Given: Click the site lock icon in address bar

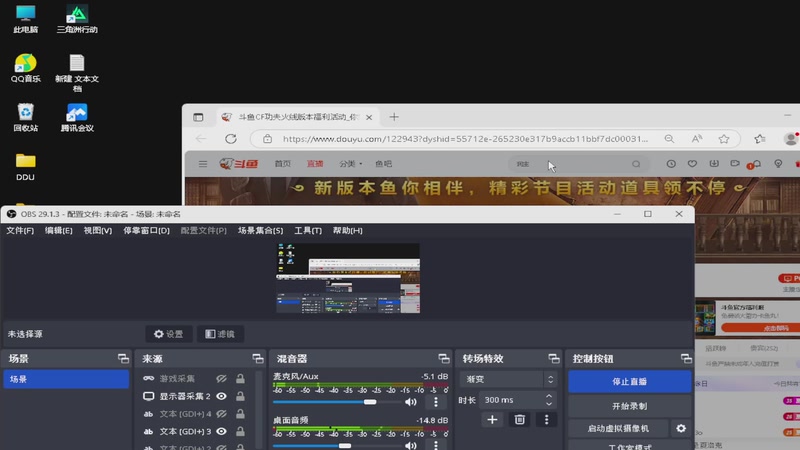Looking at the screenshot, I should click(x=267, y=139).
